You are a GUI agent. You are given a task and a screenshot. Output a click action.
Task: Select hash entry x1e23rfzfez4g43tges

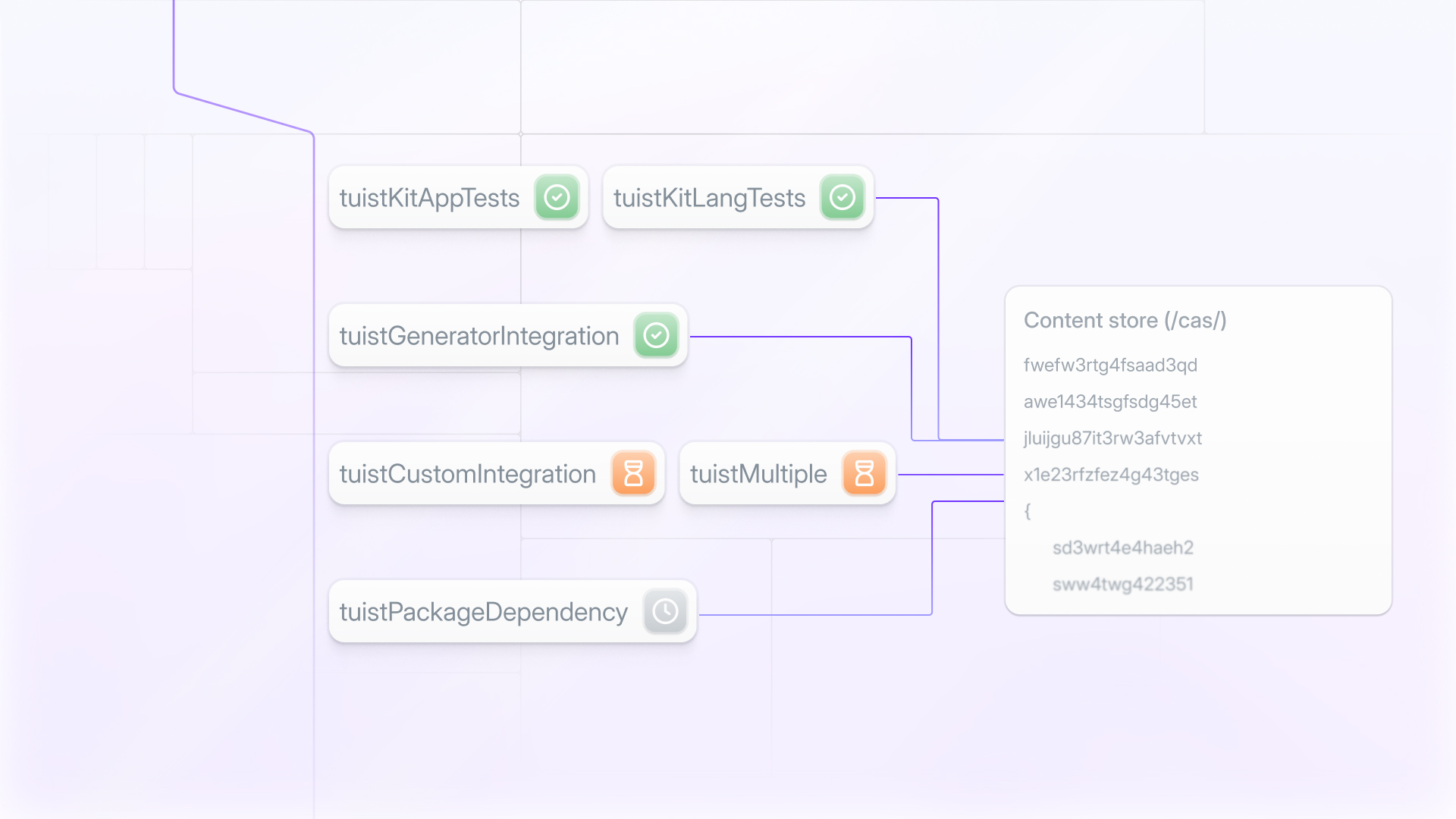[1111, 474]
